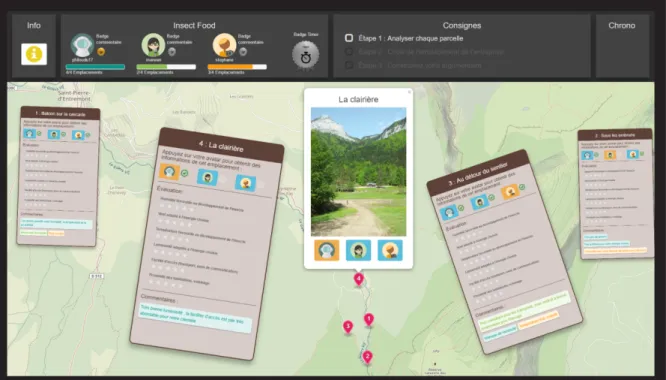This screenshot has height=380, width=666.
Task: Click the Insect Food team title
Action: (194, 25)
